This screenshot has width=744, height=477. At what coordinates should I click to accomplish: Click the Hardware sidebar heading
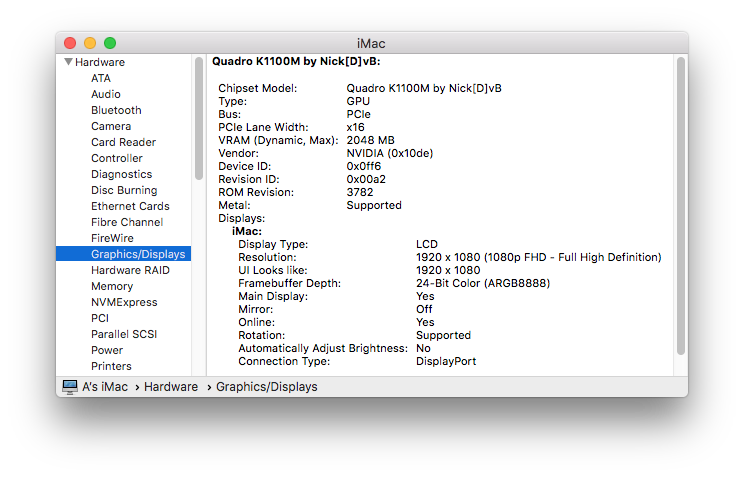coord(100,62)
